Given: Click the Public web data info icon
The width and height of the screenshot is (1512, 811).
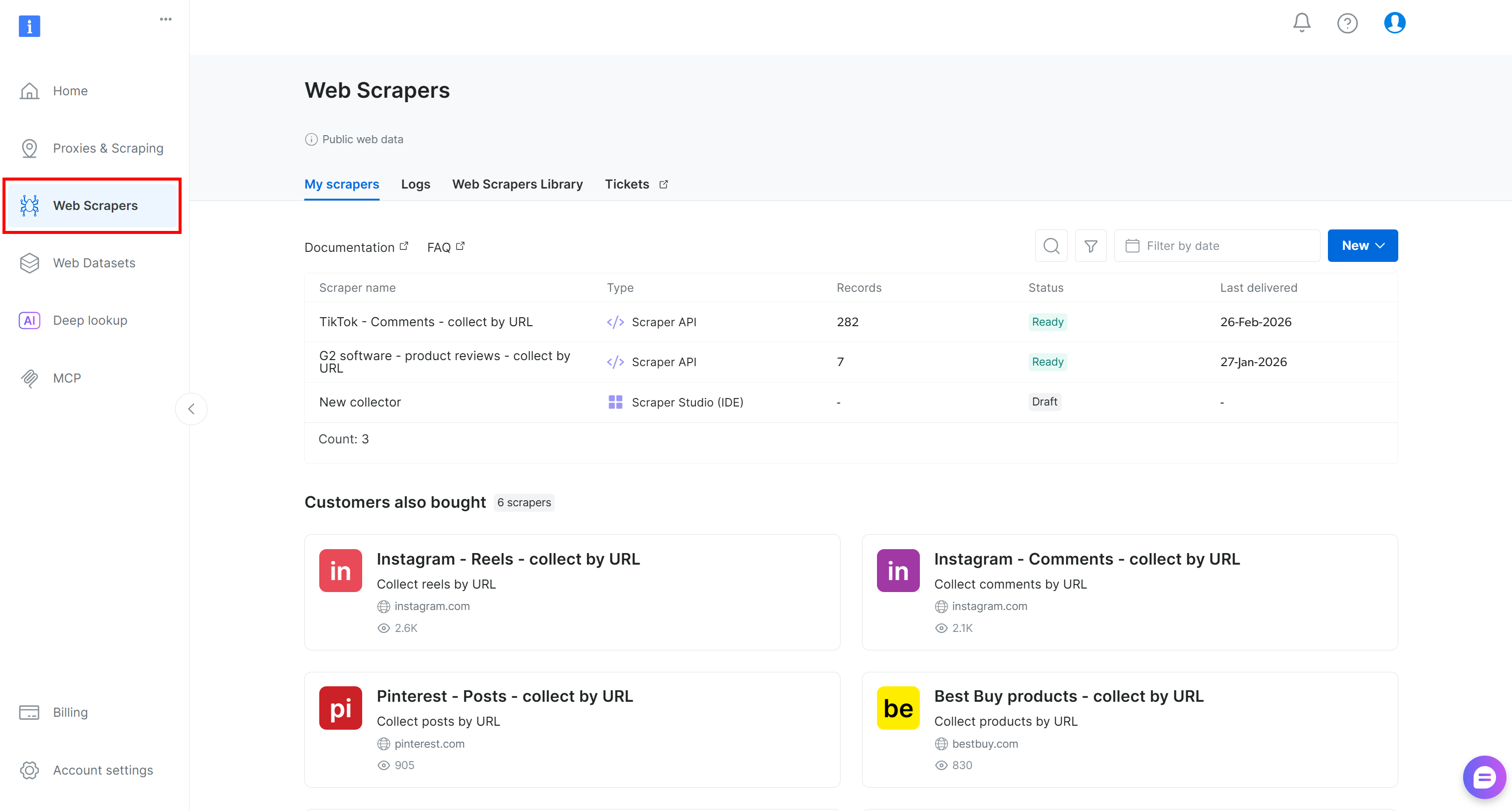Looking at the screenshot, I should pos(311,140).
